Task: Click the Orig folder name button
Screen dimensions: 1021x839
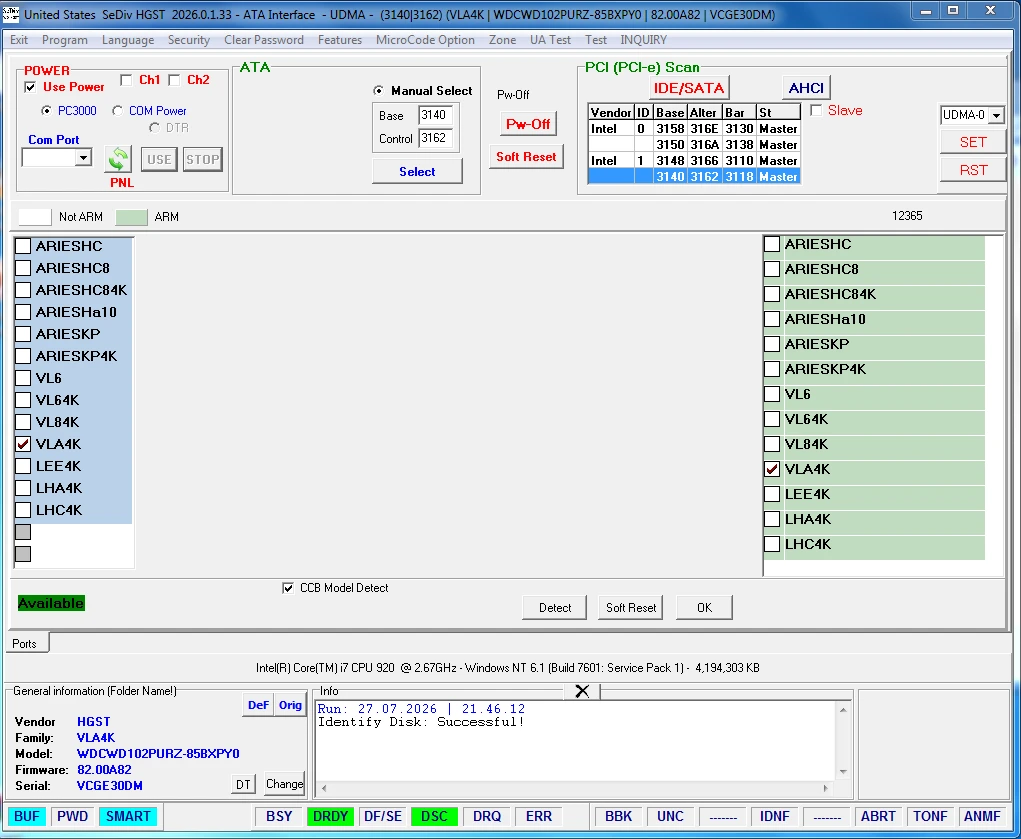Action: (290, 705)
